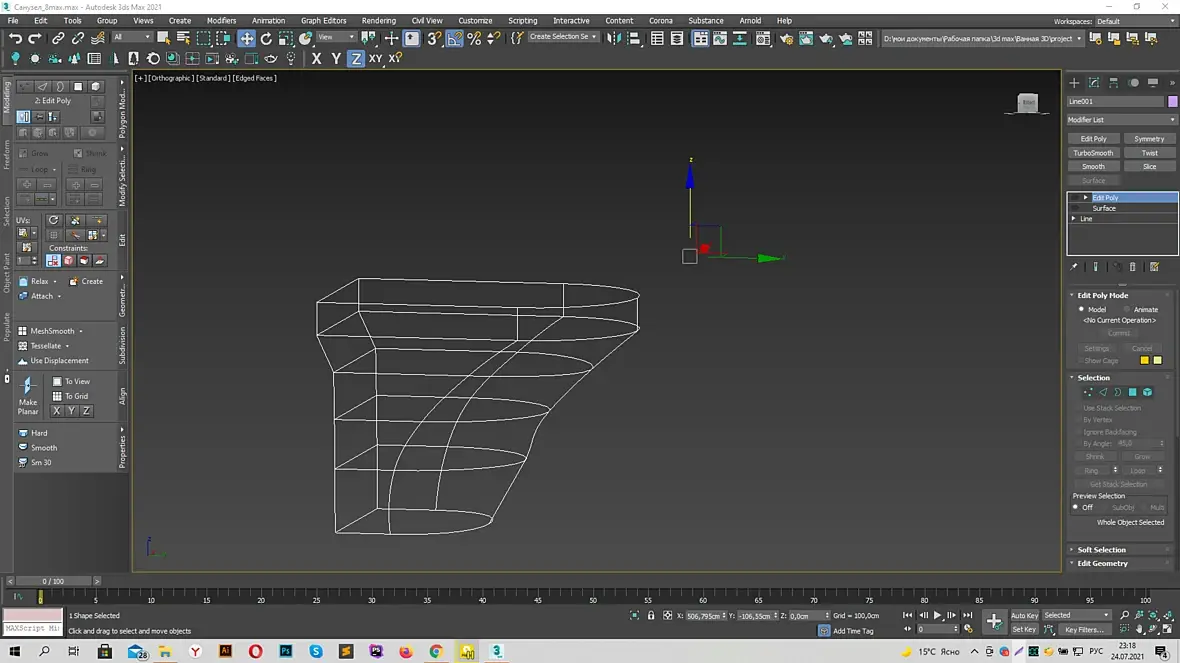
Task: Click the Make Planar icon
Action: [x=28, y=386]
